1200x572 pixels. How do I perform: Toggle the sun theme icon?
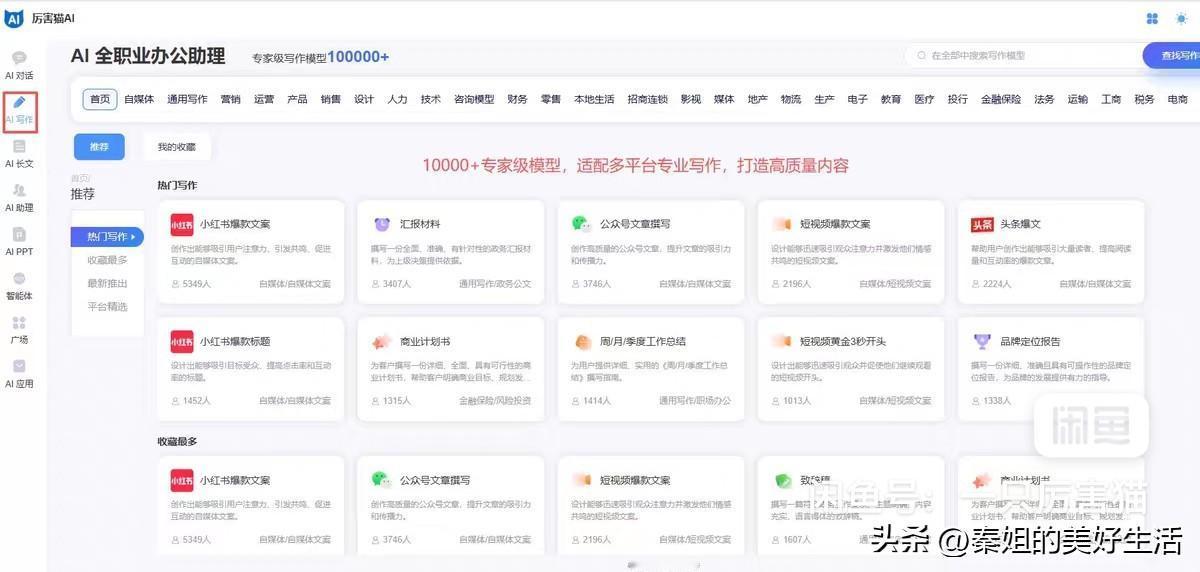pos(1183,18)
